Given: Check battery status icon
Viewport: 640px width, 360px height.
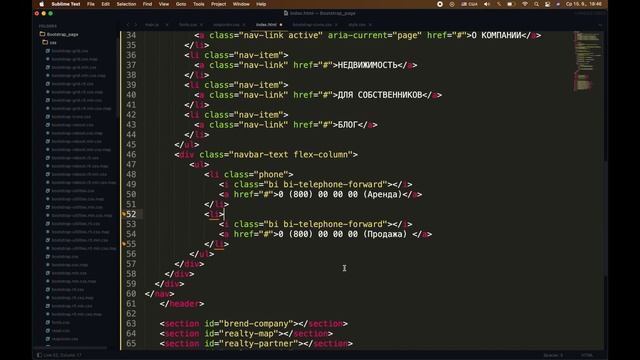Looking at the screenshot, I should click(511, 4).
